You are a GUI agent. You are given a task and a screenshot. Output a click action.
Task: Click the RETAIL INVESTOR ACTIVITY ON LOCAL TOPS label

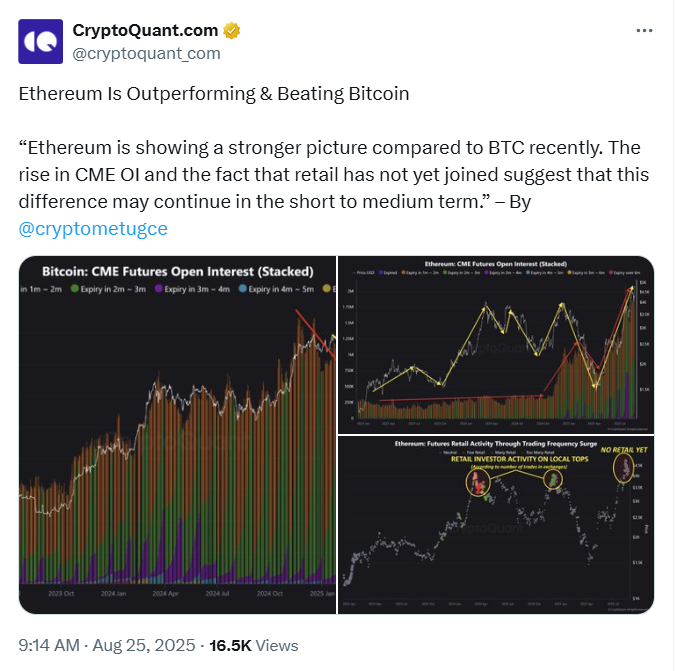point(520,459)
